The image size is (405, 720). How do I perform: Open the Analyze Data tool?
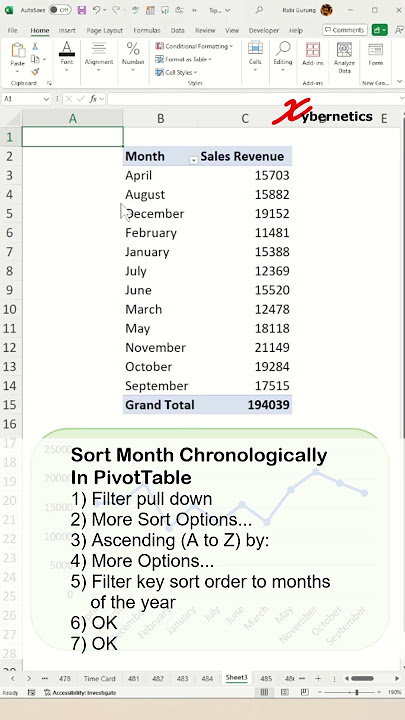click(x=344, y=57)
